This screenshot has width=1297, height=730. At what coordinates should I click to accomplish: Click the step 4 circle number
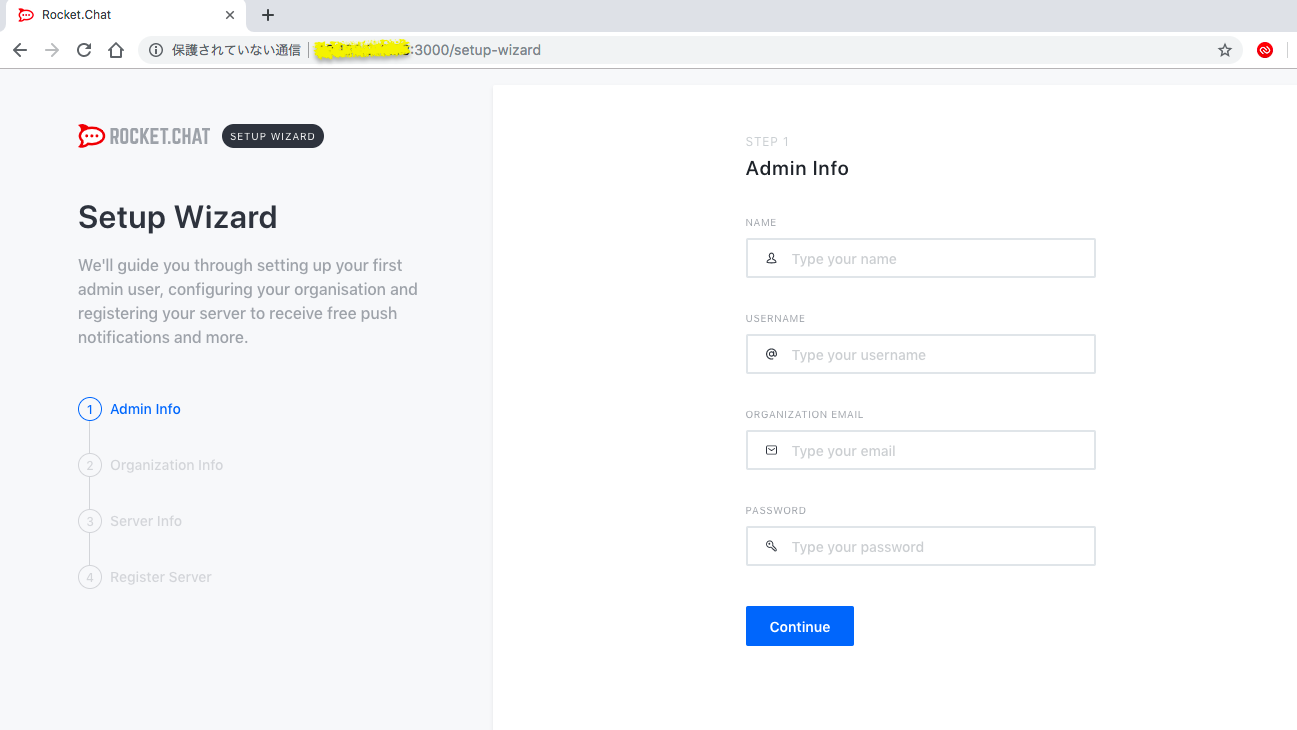(90, 577)
